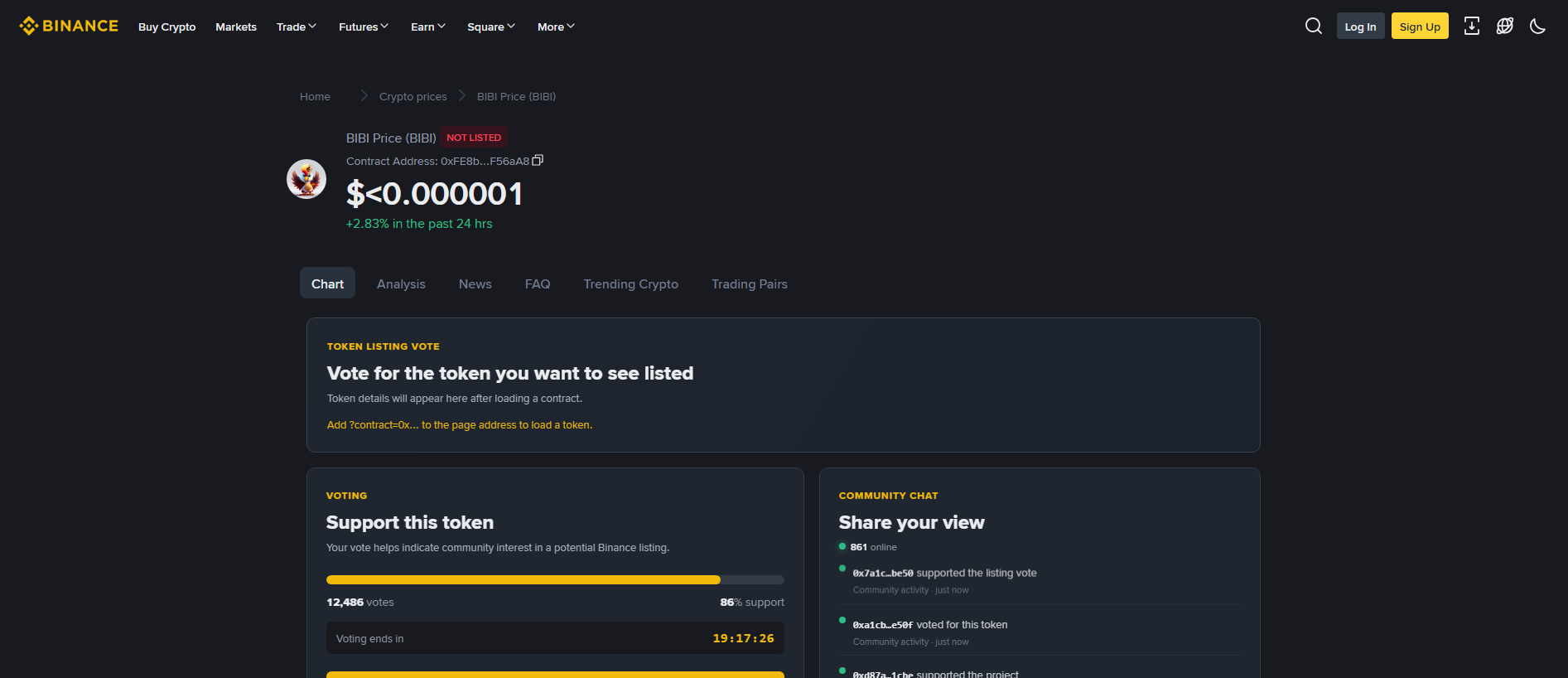Open the language globe icon
This screenshot has height=678, width=1568.
(1505, 27)
